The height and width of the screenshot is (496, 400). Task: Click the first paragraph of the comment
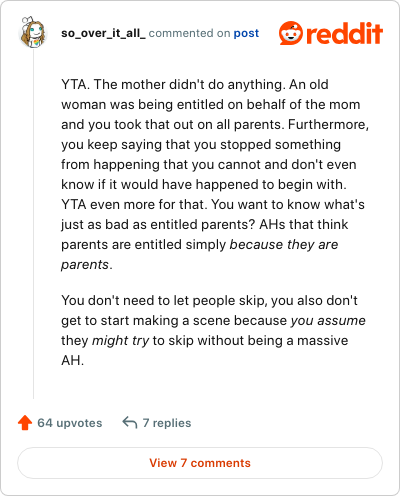click(x=215, y=174)
